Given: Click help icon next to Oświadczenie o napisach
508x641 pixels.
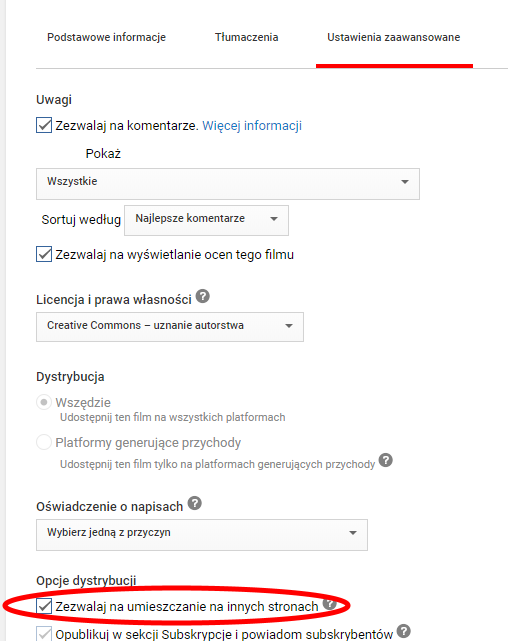Looking at the screenshot, I should (195, 503).
